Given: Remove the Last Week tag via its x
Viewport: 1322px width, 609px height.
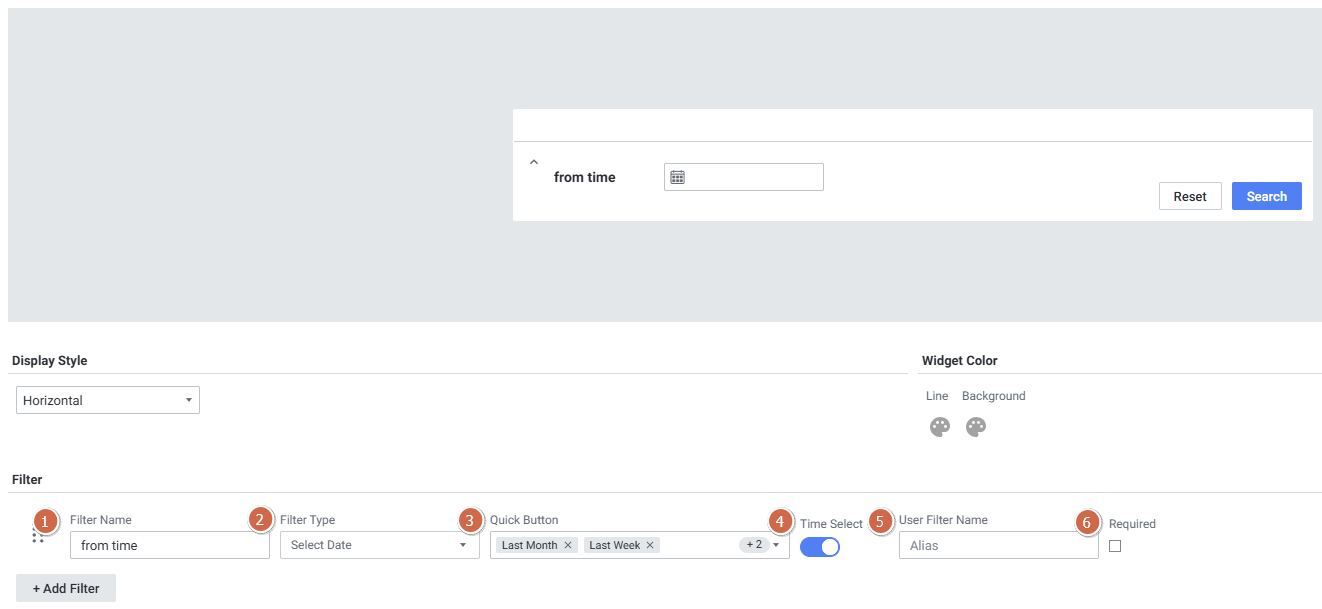Looking at the screenshot, I should point(650,545).
